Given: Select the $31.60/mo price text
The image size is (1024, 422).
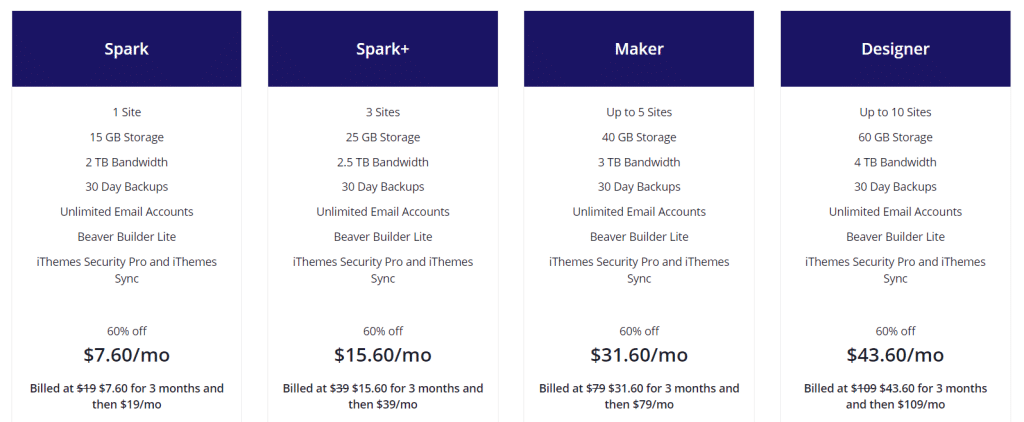Looking at the screenshot, I should (639, 355).
